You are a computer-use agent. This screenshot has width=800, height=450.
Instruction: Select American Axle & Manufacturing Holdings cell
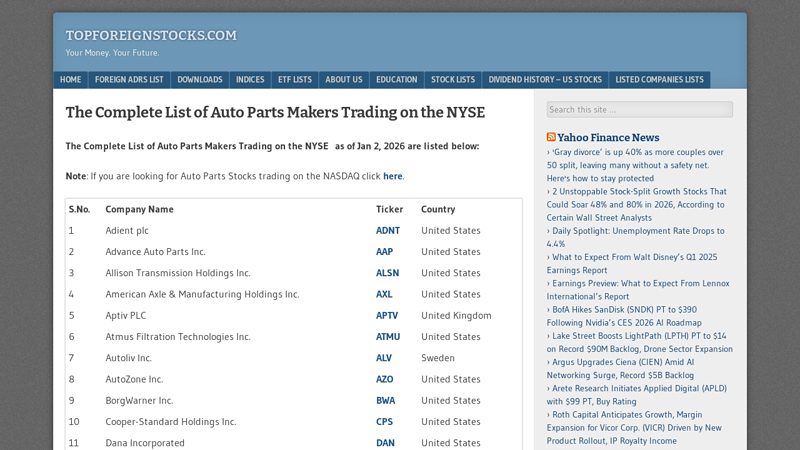coord(202,294)
